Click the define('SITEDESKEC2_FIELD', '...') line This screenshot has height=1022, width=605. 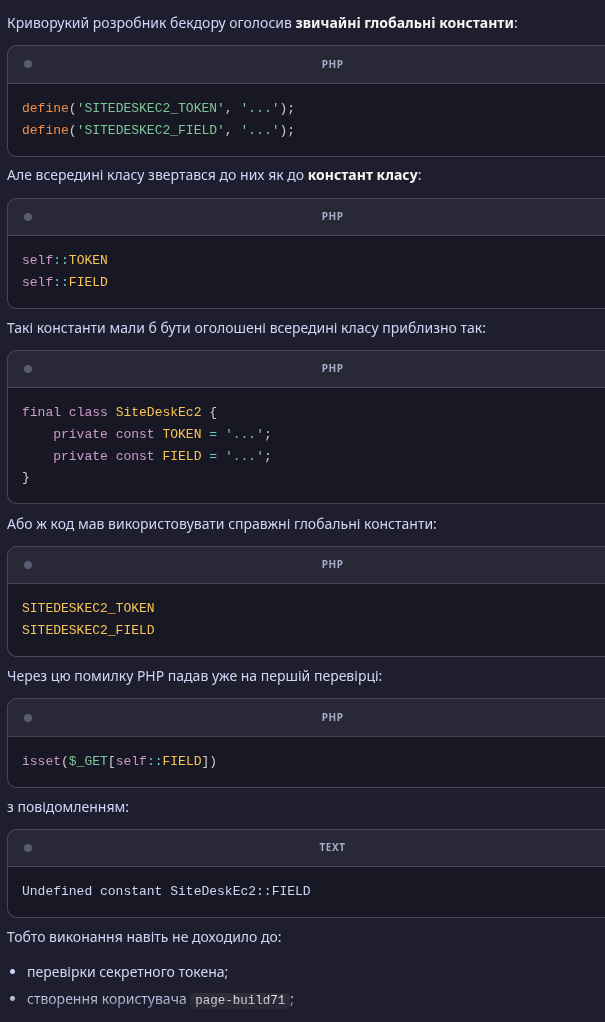[158, 130]
